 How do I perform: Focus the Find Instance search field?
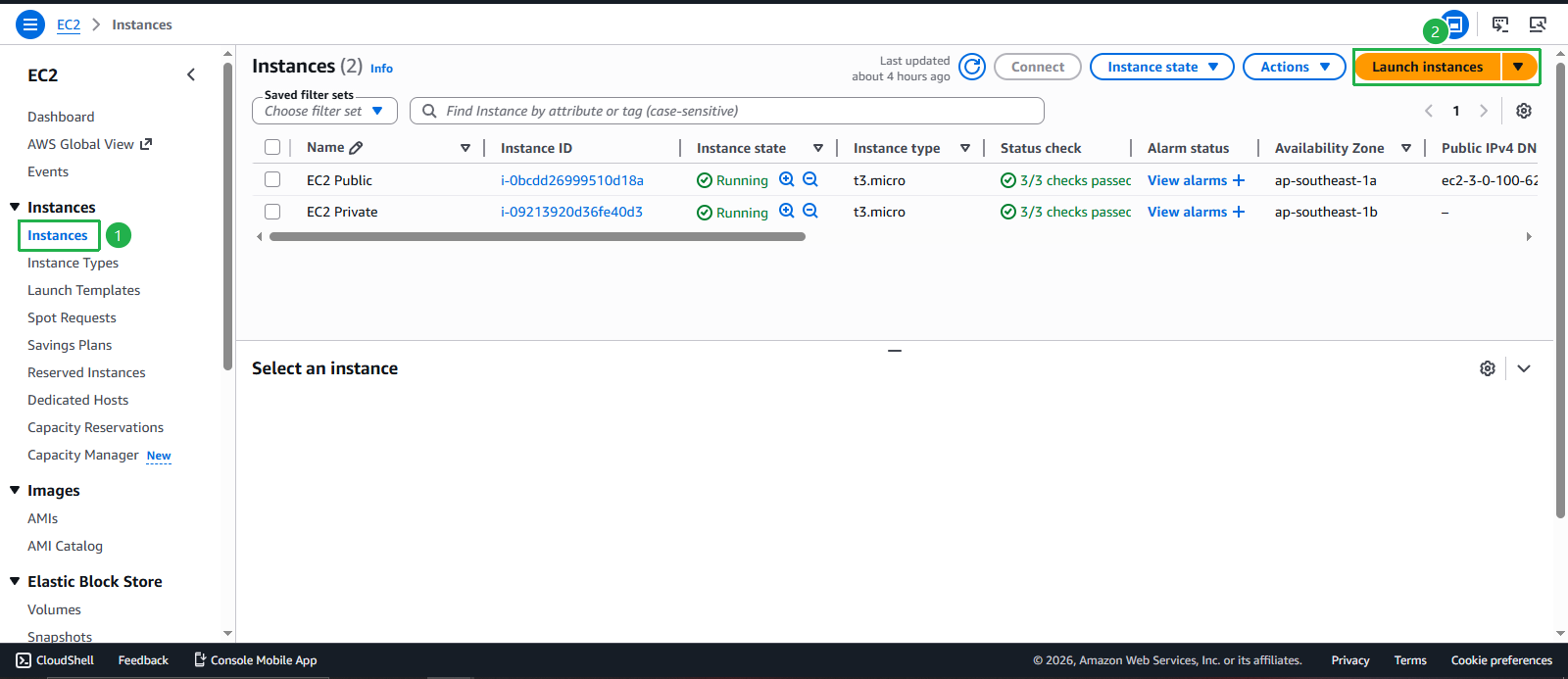click(727, 111)
